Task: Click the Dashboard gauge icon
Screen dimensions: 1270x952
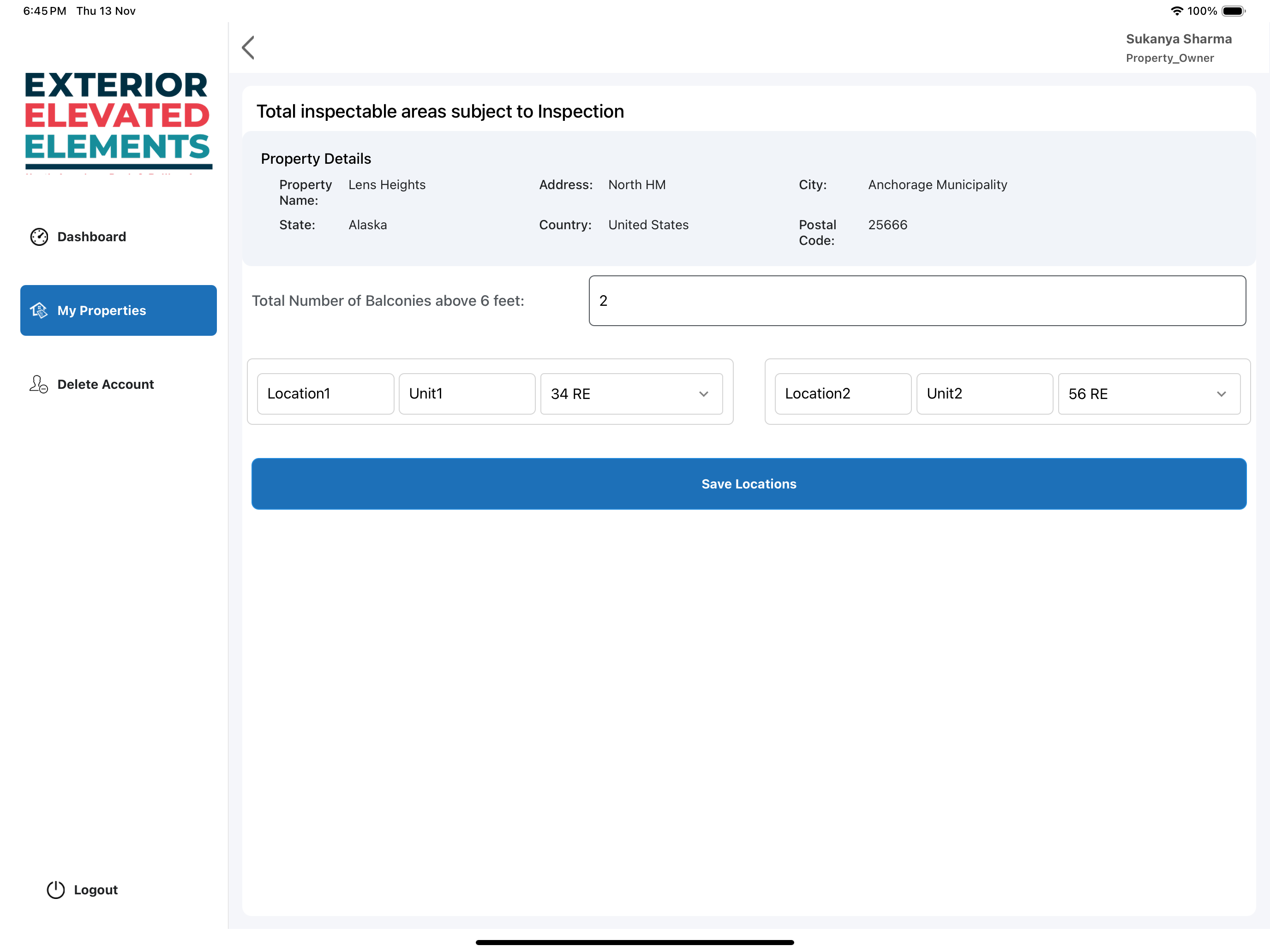Action: click(39, 237)
